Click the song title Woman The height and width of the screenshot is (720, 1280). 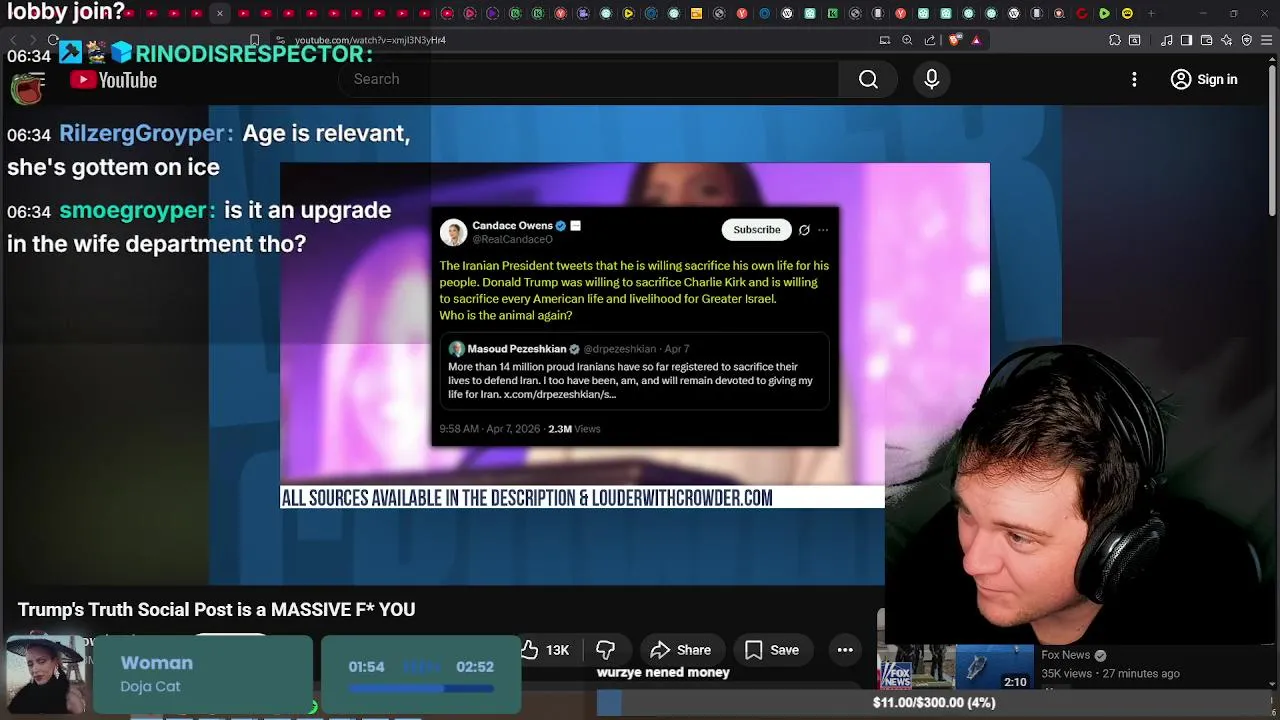156,663
